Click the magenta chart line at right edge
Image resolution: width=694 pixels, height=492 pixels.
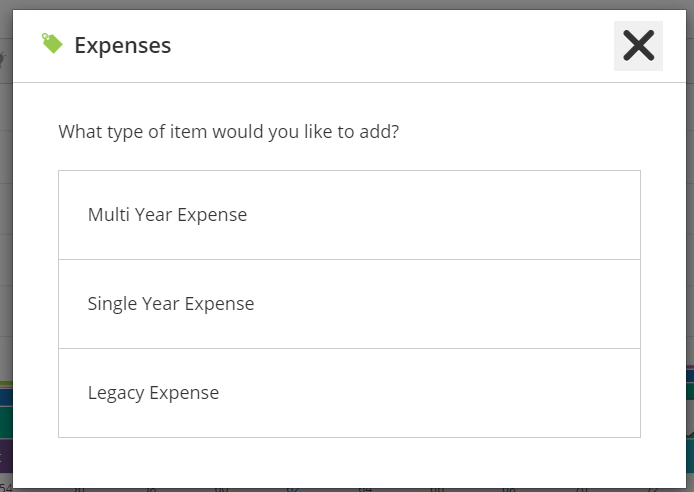click(x=690, y=367)
